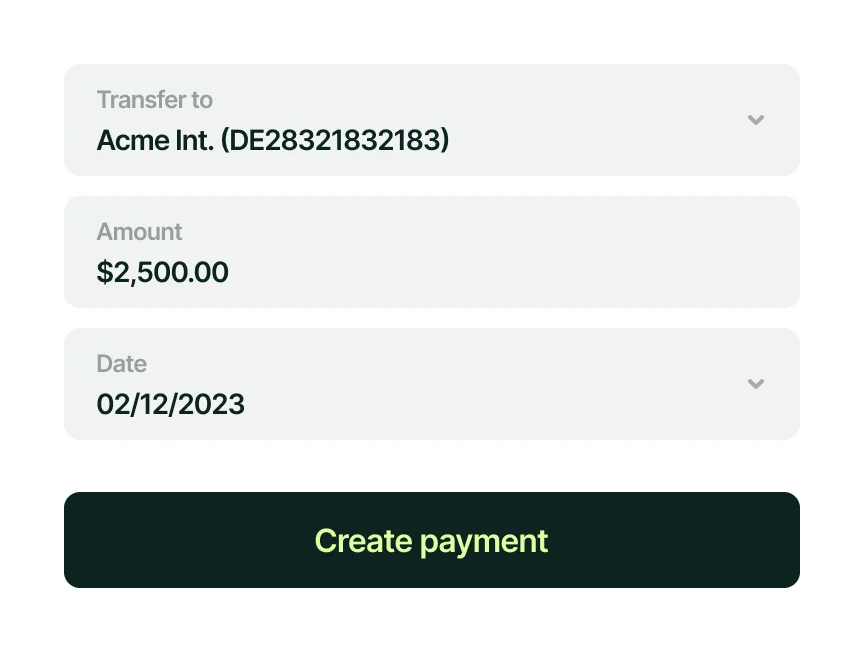864x652 pixels.
Task: Click the Transfer to field label
Action: pyautogui.click(x=154, y=100)
